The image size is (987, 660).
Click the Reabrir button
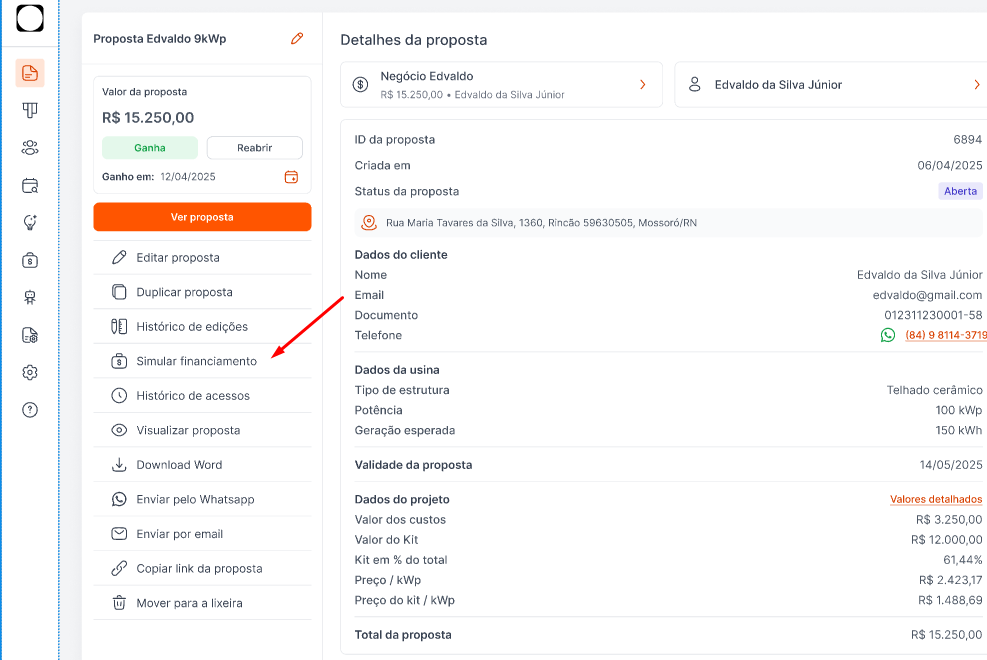coord(254,148)
